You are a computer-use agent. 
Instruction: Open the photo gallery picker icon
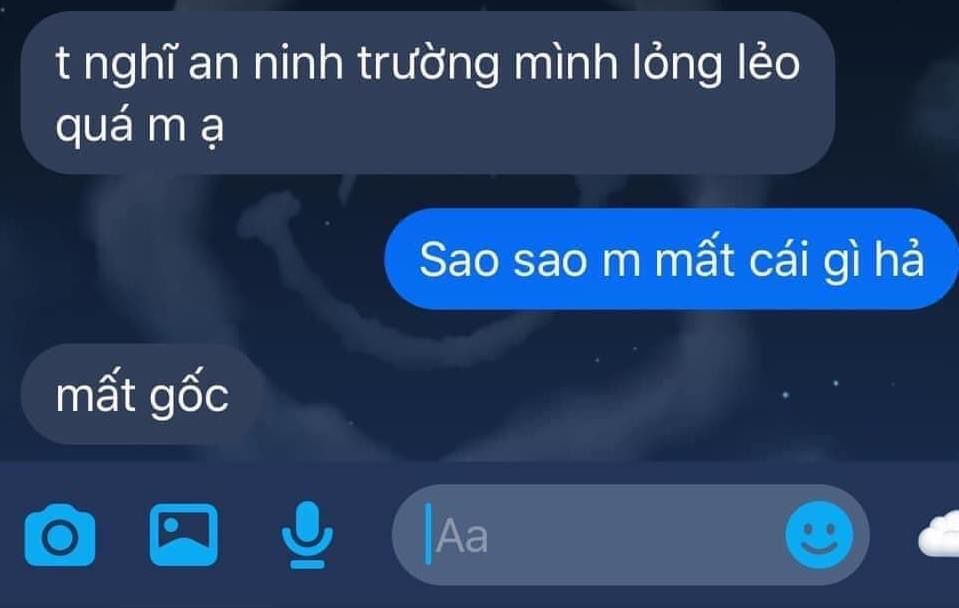click(183, 534)
